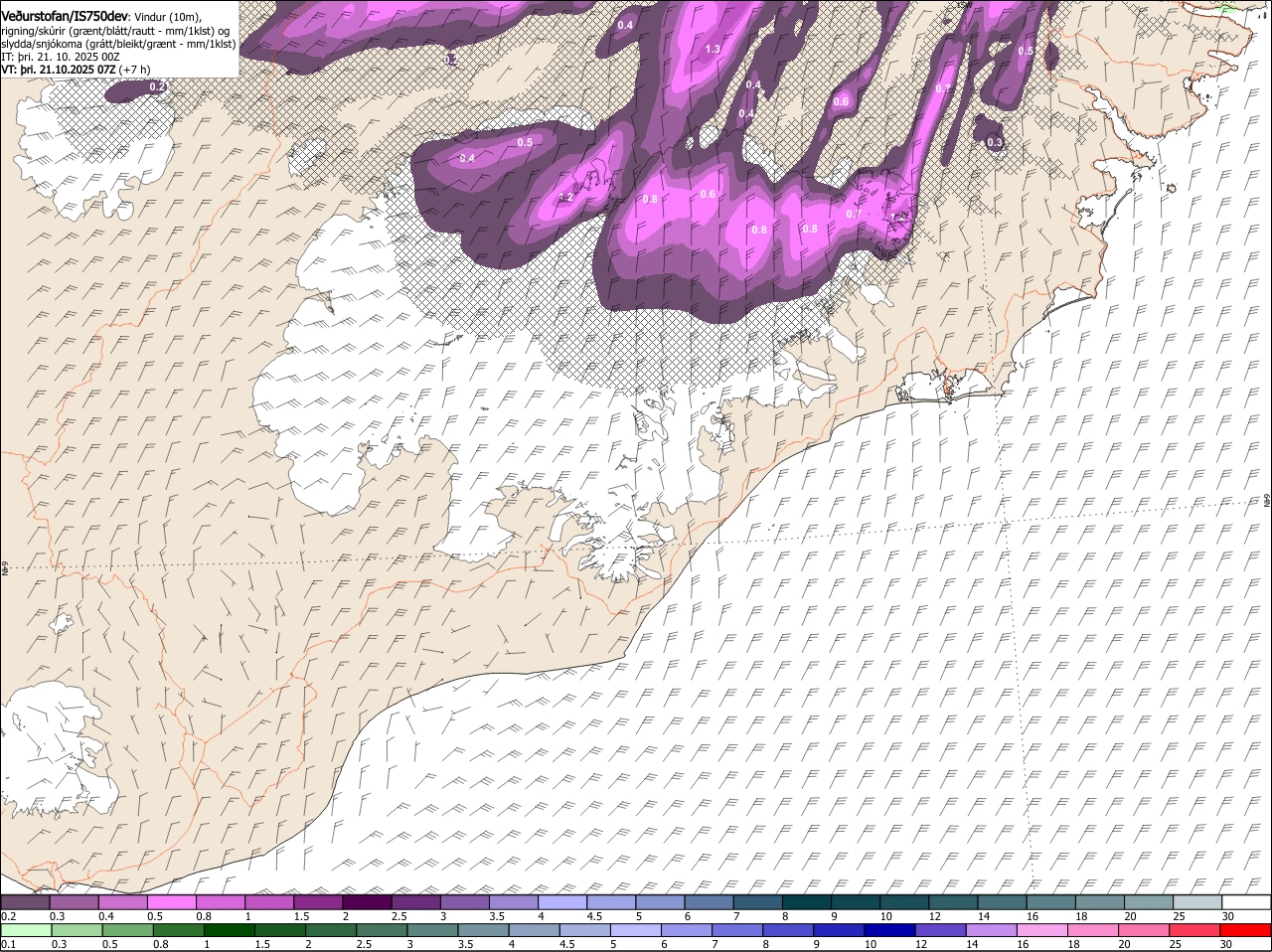Pick lower legend pink swatch between 18 and 20

tap(1094, 931)
